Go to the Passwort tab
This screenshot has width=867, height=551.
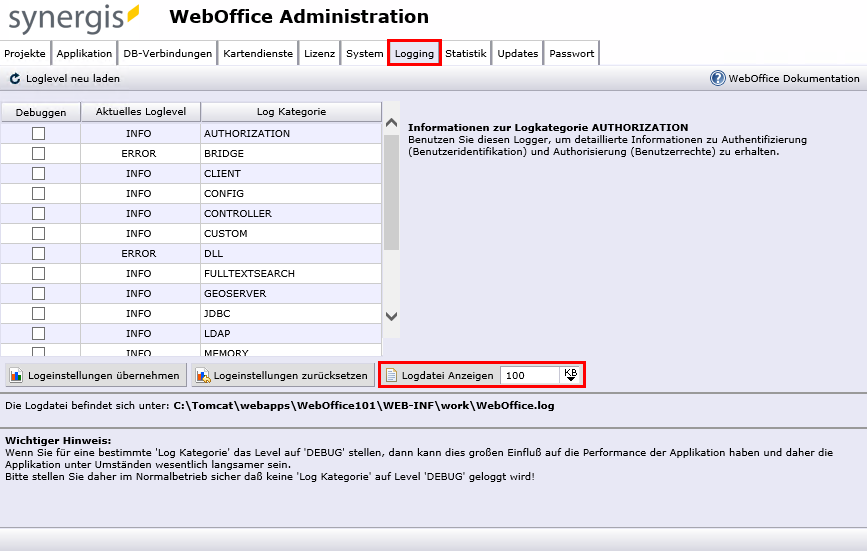tap(572, 54)
